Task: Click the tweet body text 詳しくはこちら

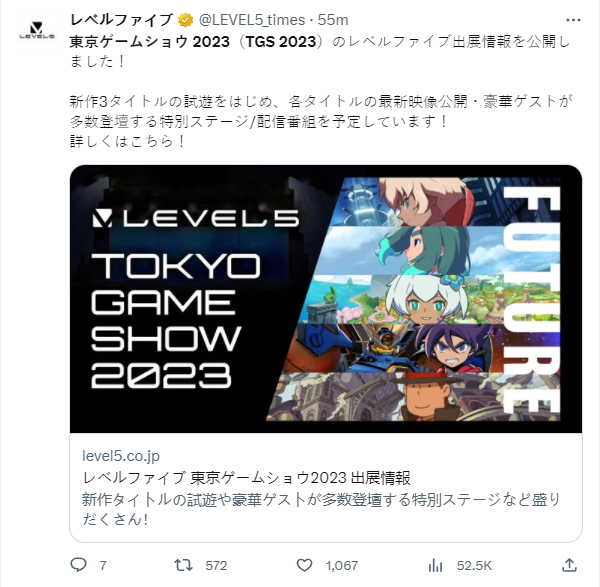Action: pyautogui.click(x=127, y=141)
